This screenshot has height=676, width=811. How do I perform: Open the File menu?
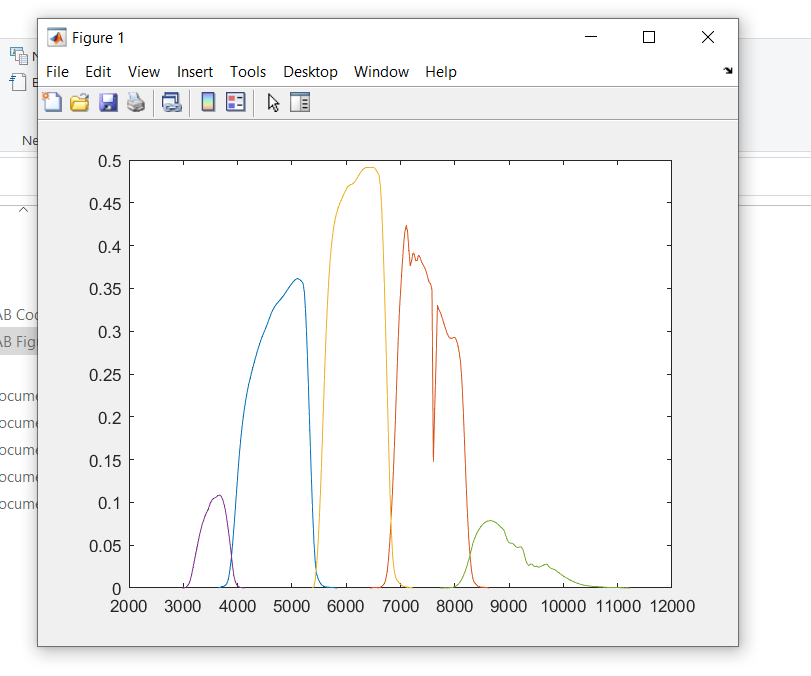point(57,71)
